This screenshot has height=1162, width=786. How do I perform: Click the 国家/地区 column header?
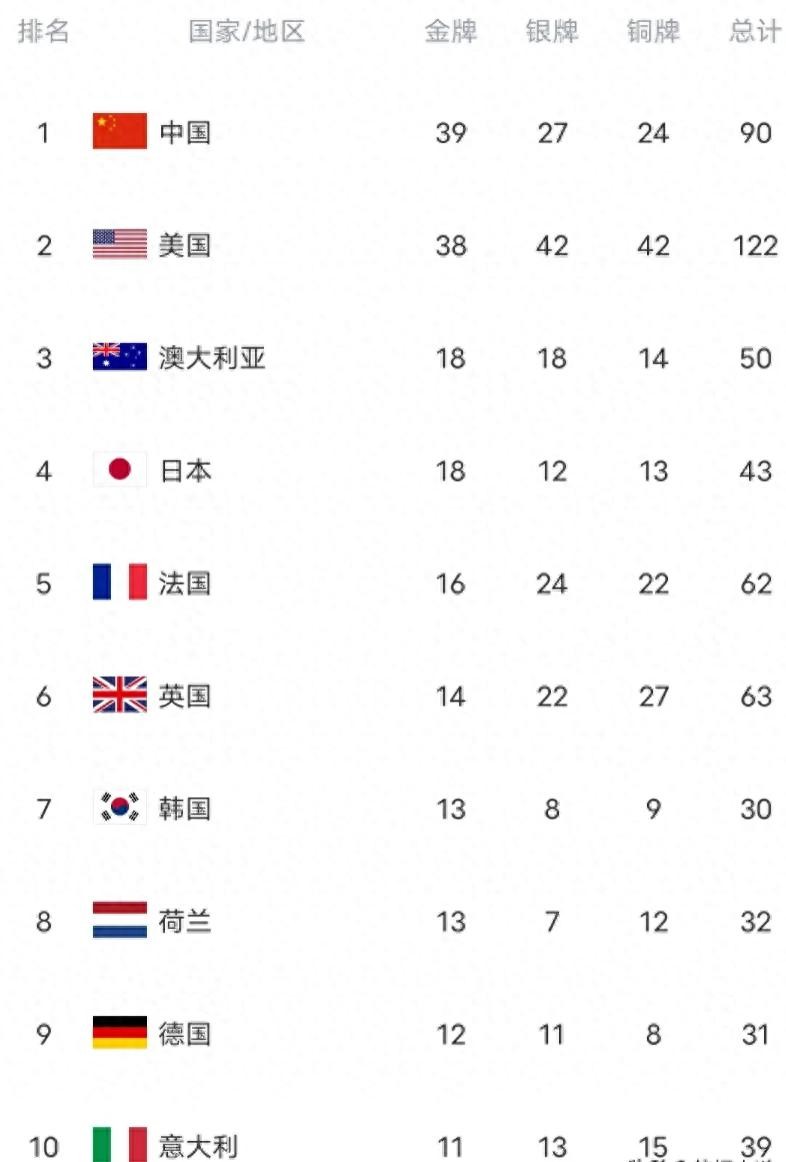pyautogui.click(x=246, y=32)
